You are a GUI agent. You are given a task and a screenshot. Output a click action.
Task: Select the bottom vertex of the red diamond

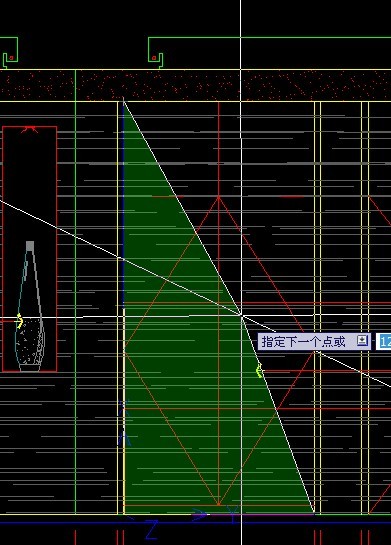pyautogui.click(x=219, y=504)
